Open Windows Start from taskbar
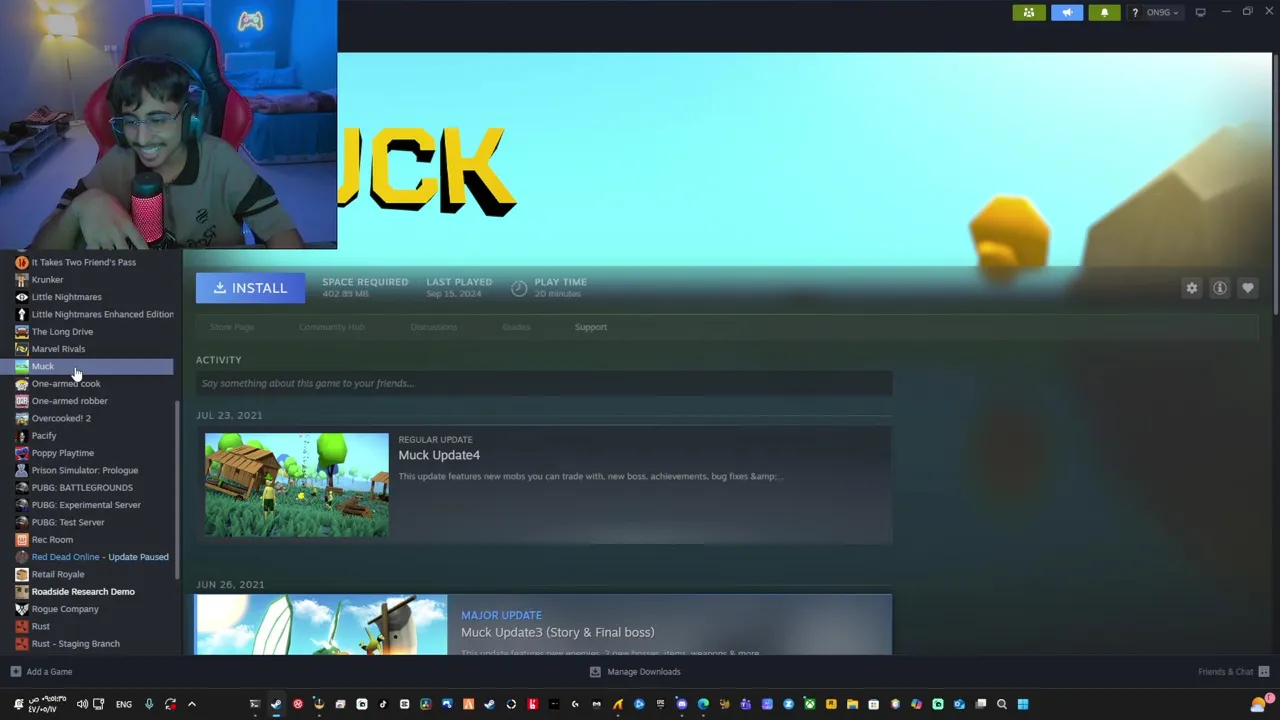1280x720 pixels. [x=1022, y=704]
